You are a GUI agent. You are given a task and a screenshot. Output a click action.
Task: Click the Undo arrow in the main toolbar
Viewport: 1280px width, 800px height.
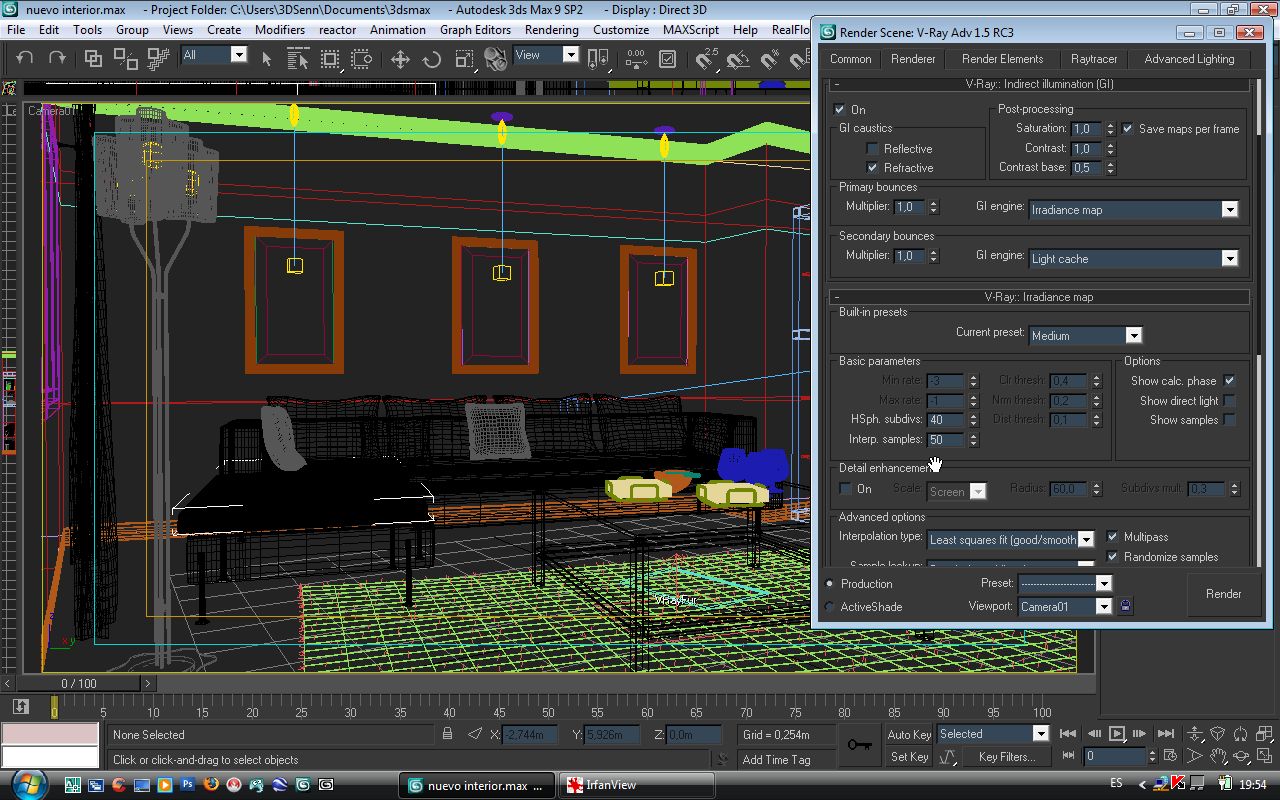tap(25, 59)
